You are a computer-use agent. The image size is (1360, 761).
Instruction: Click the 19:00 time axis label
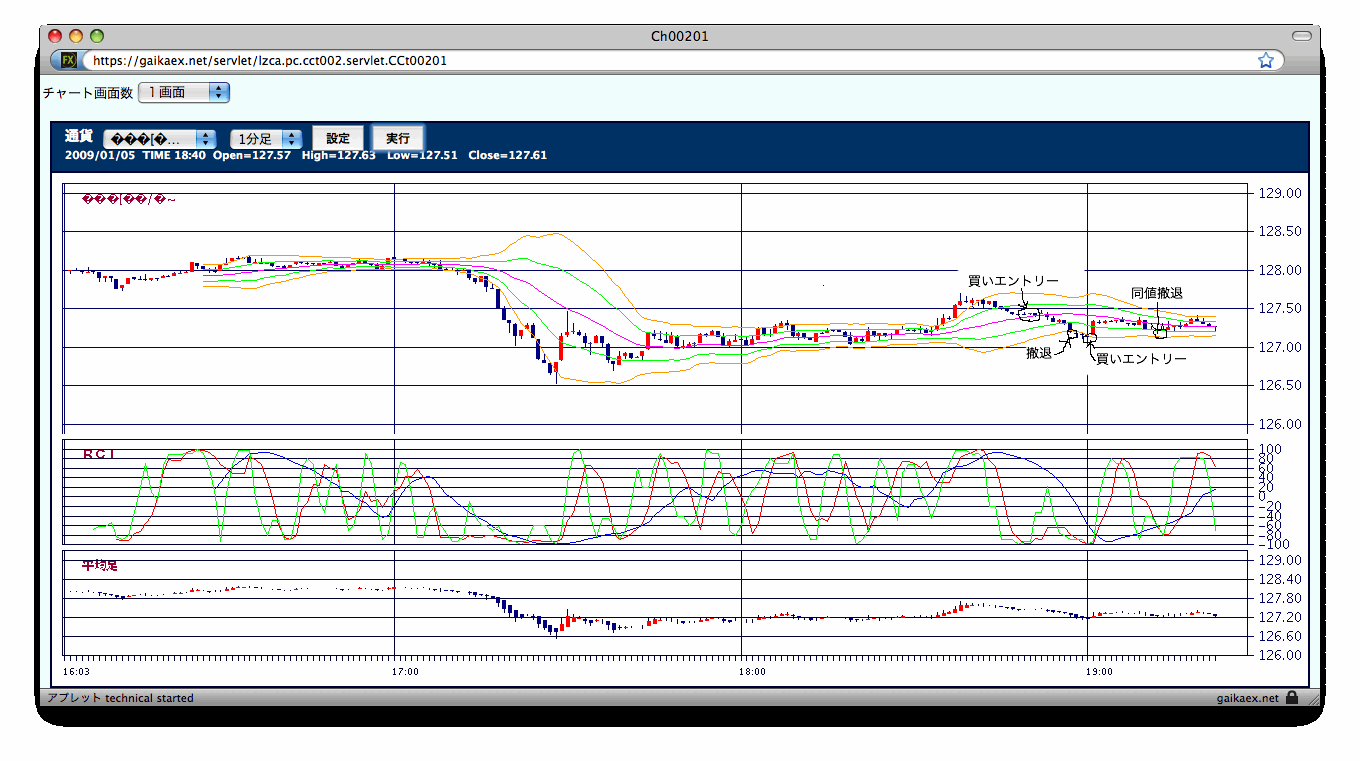click(x=1097, y=672)
